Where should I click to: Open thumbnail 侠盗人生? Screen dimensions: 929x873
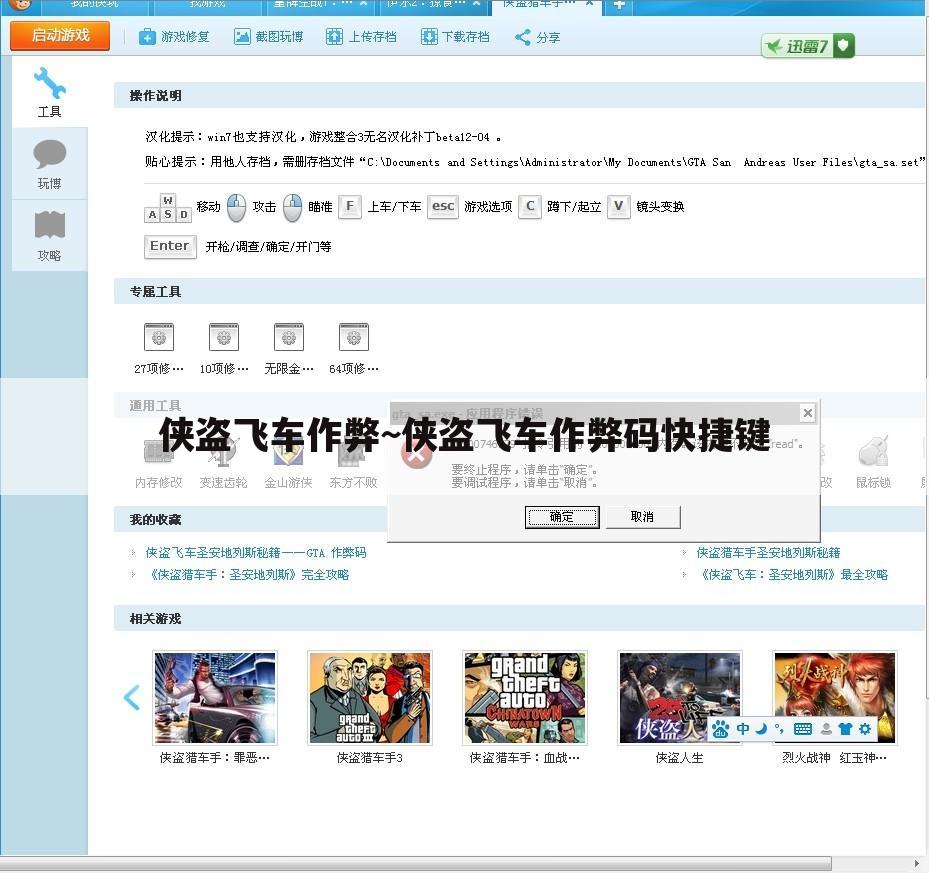click(x=680, y=698)
